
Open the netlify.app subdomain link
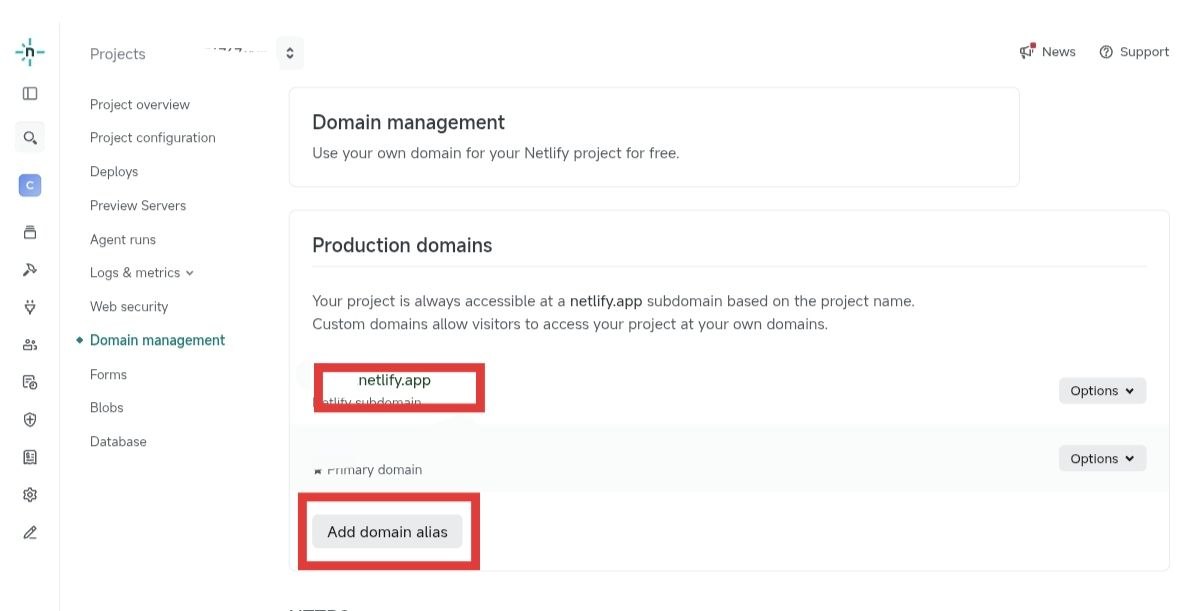tap(395, 381)
